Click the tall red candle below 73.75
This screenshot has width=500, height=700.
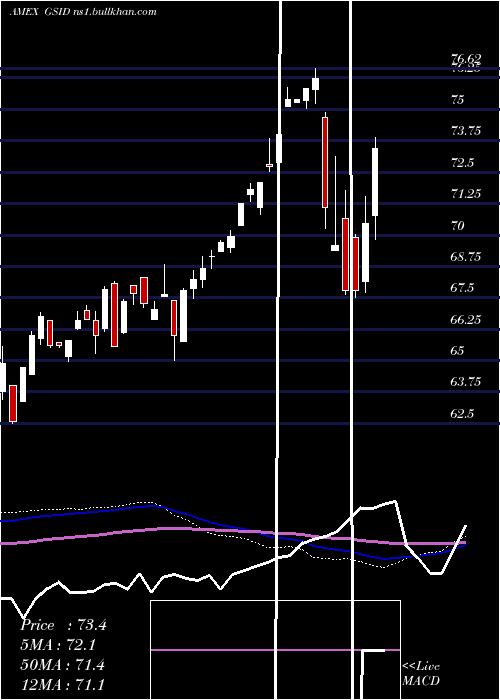[325, 162]
